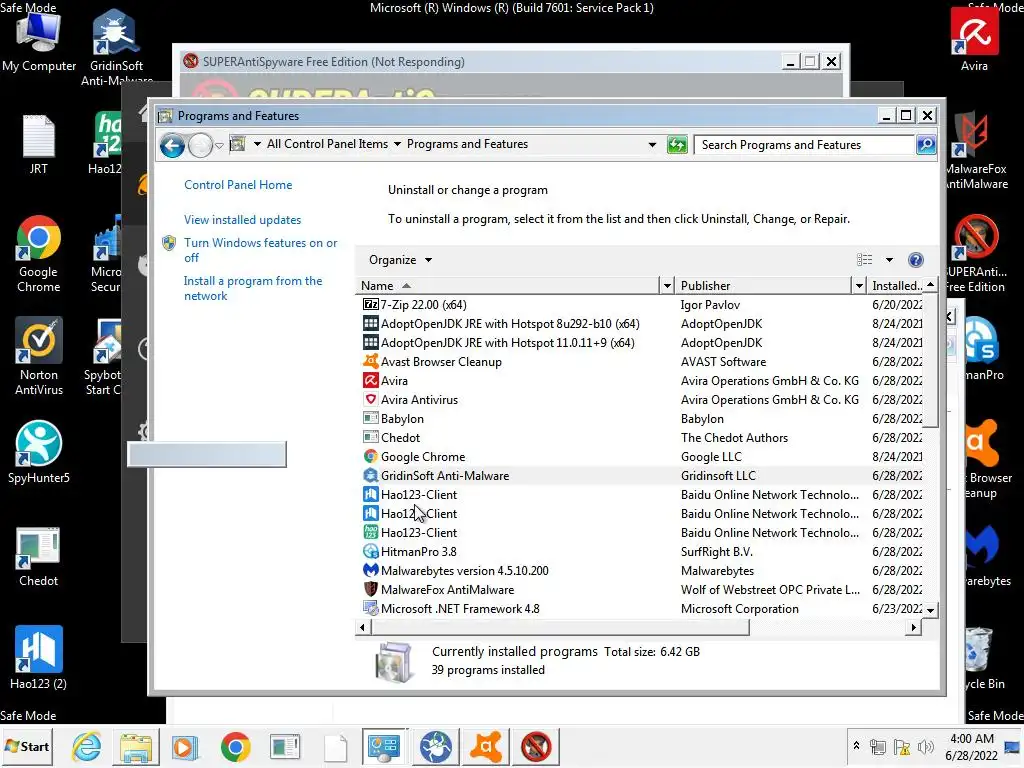Expand the recent pages dropdown arrow
Viewport: 1024px width, 768px height.
tap(219, 145)
